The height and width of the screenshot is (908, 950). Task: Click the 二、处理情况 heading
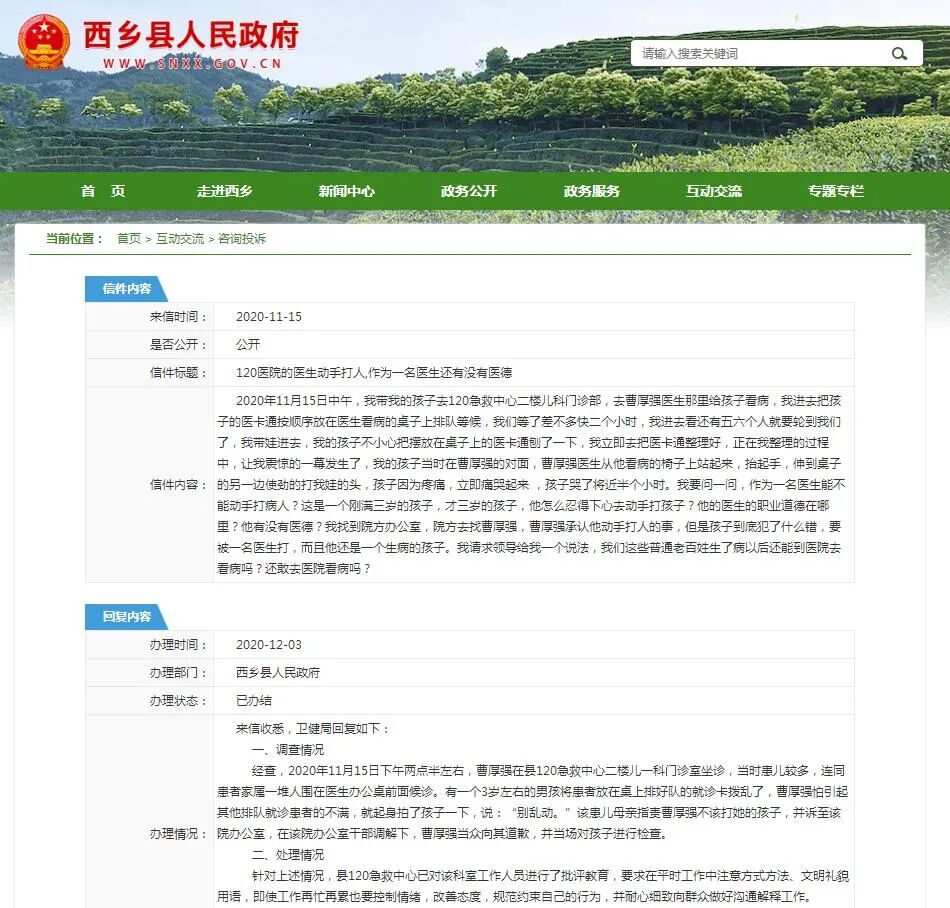tap(288, 854)
